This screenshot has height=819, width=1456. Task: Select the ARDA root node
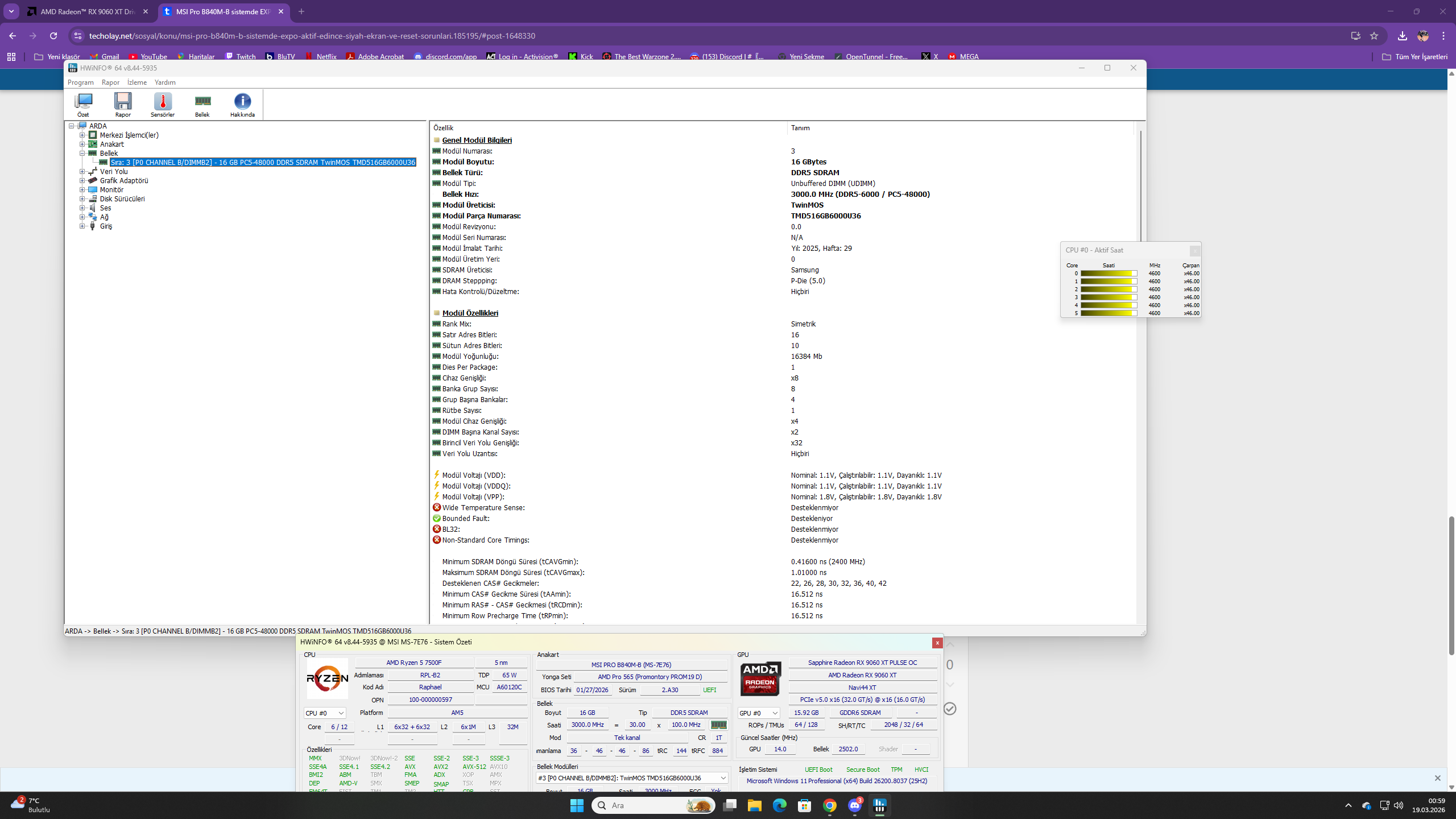pos(98,126)
